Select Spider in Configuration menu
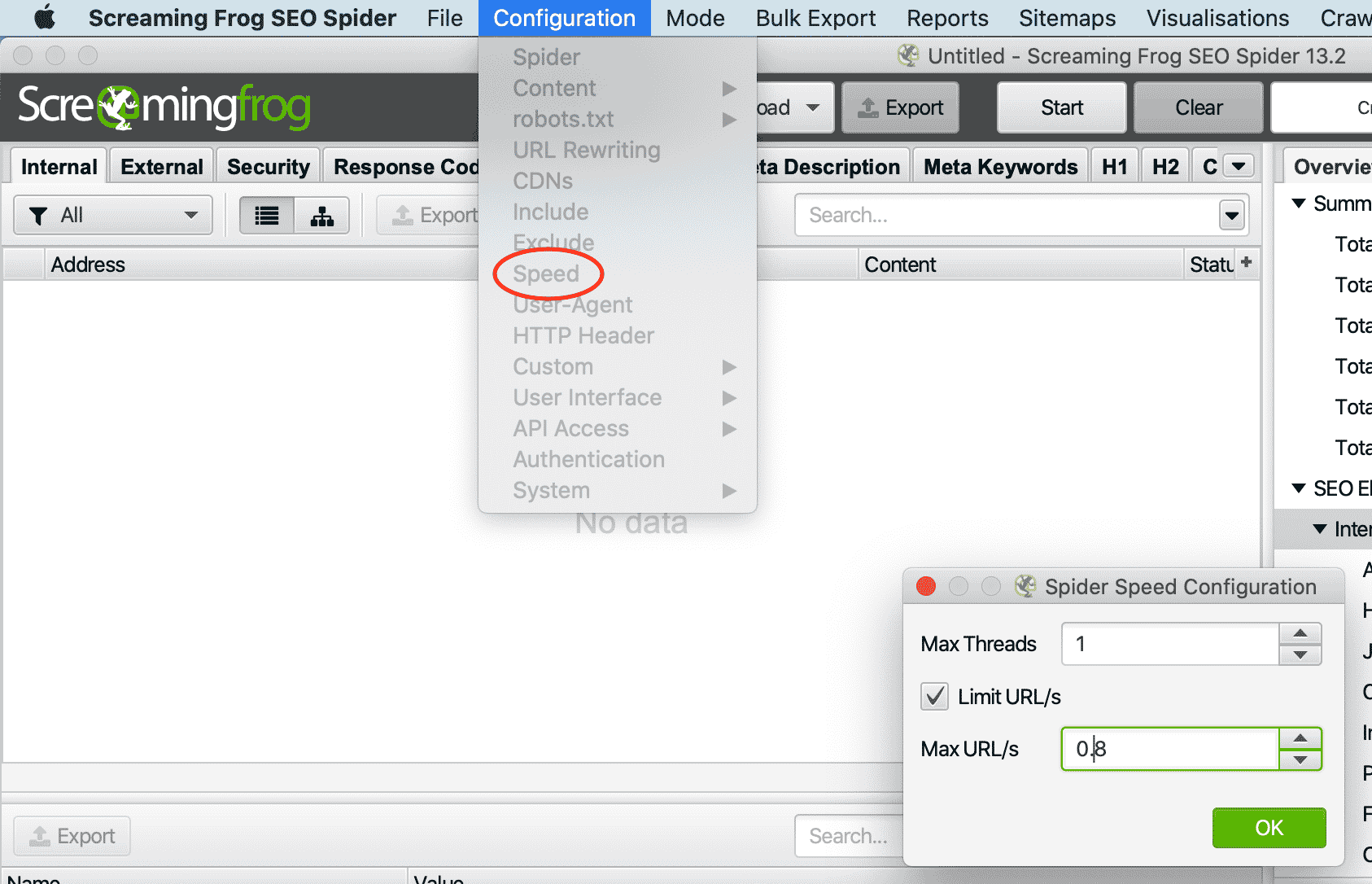 [546, 57]
